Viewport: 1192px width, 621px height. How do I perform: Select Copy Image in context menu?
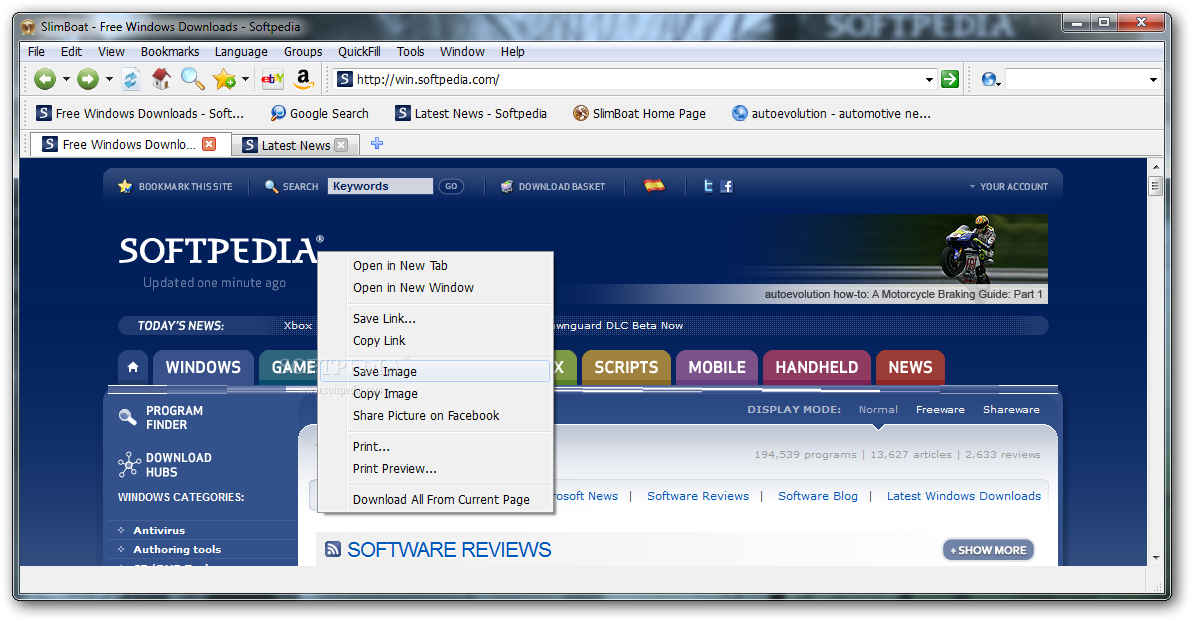click(x=435, y=393)
